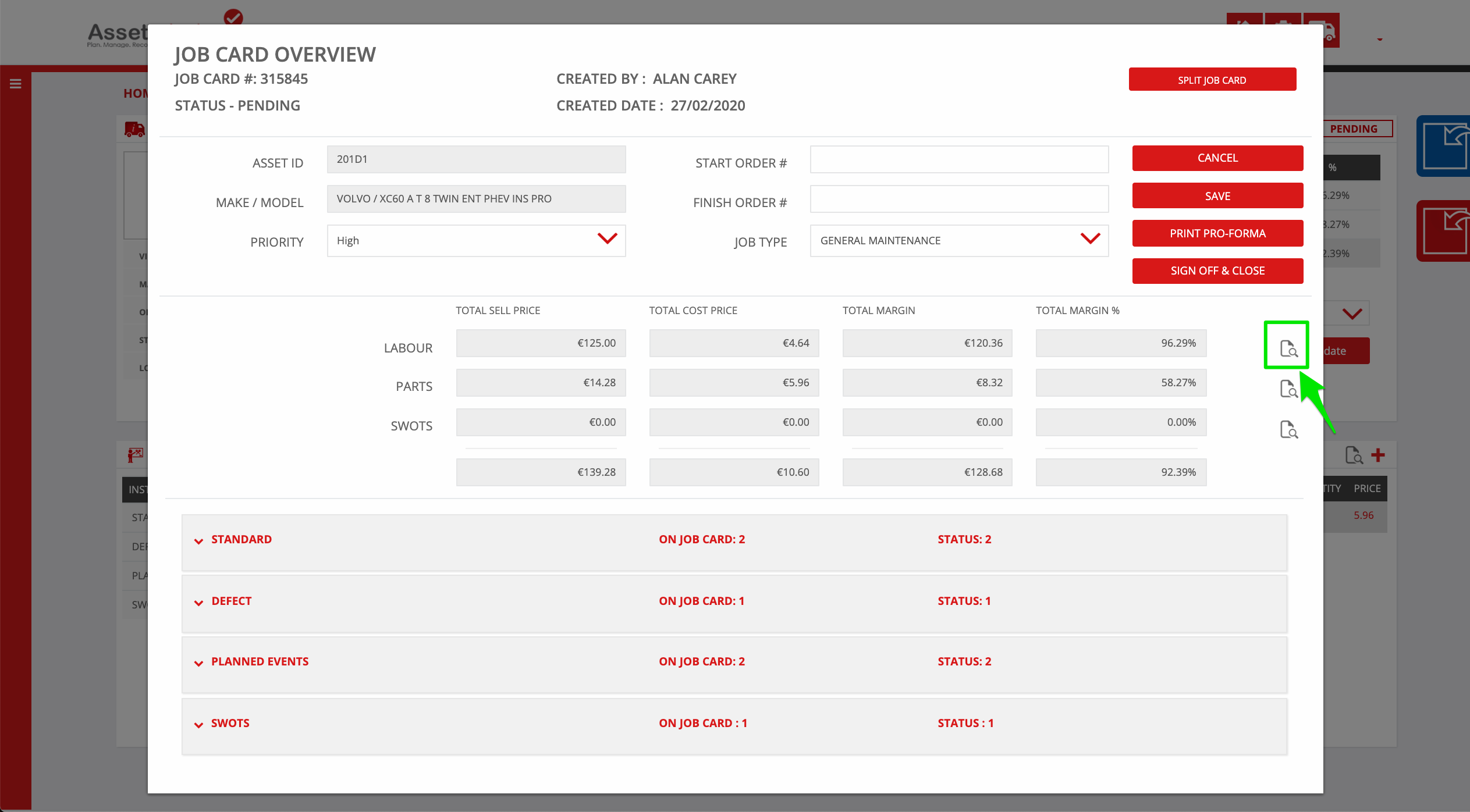This screenshot has height=812, width=1470.
Task: Click DEFECT row's STATUS: 1 text
Action: (x=964, y=601)
